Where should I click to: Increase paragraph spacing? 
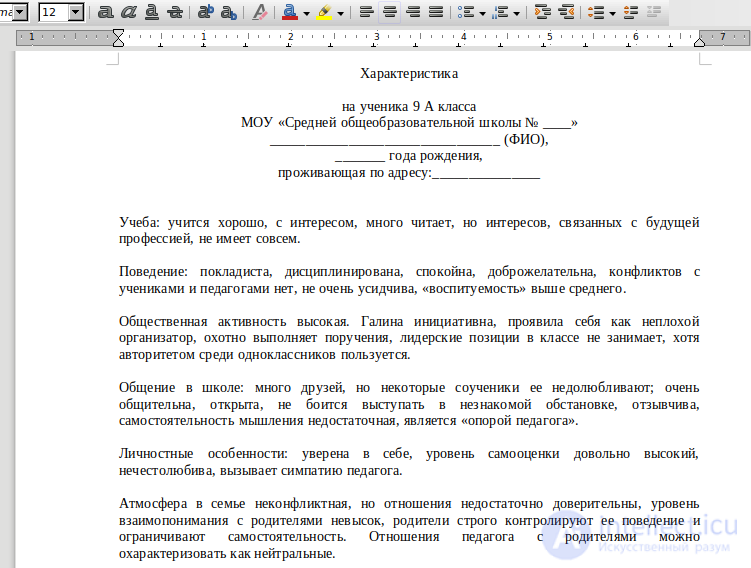[631, 12]
